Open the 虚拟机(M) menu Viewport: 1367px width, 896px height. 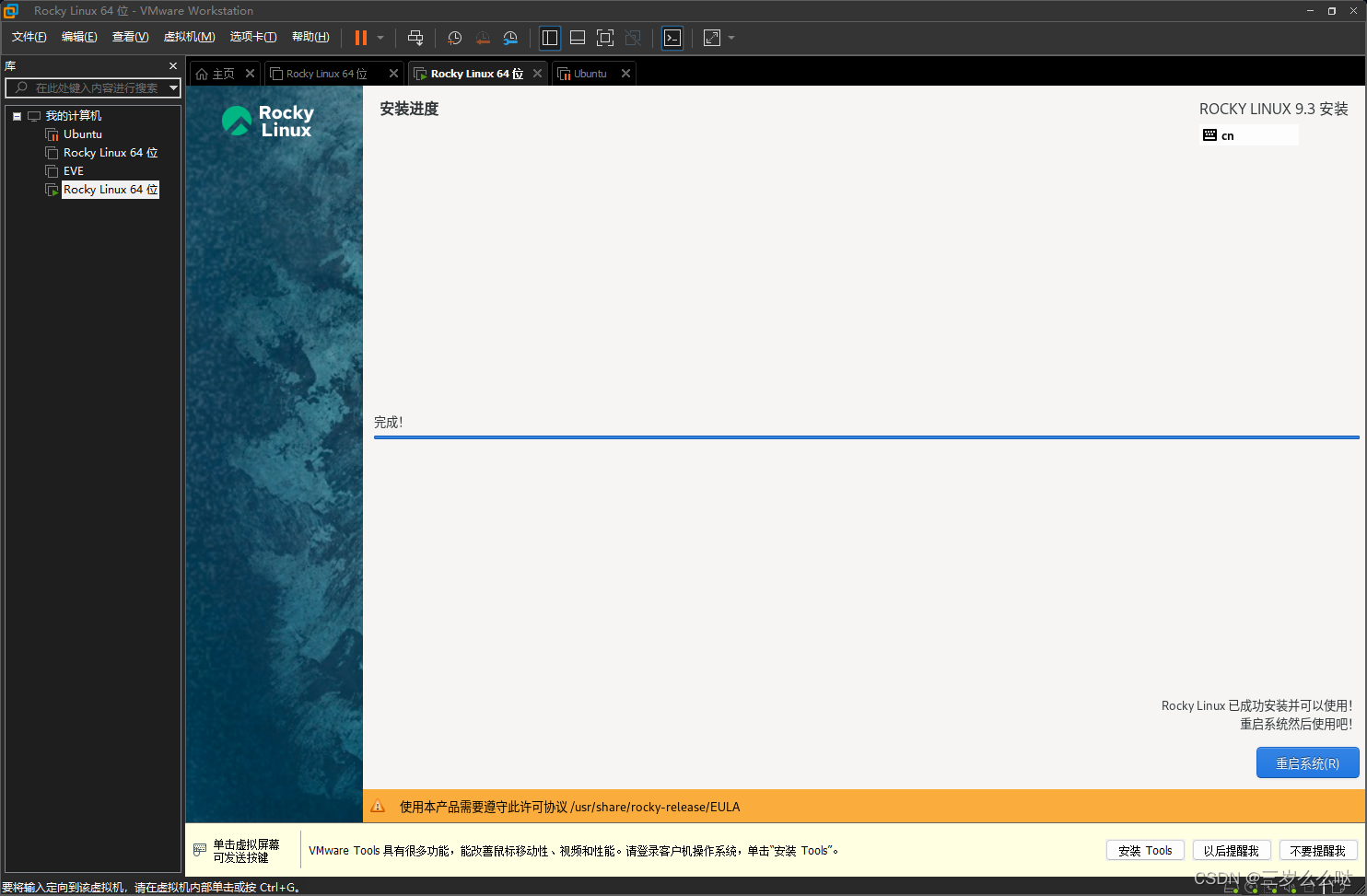pos(189,37)
